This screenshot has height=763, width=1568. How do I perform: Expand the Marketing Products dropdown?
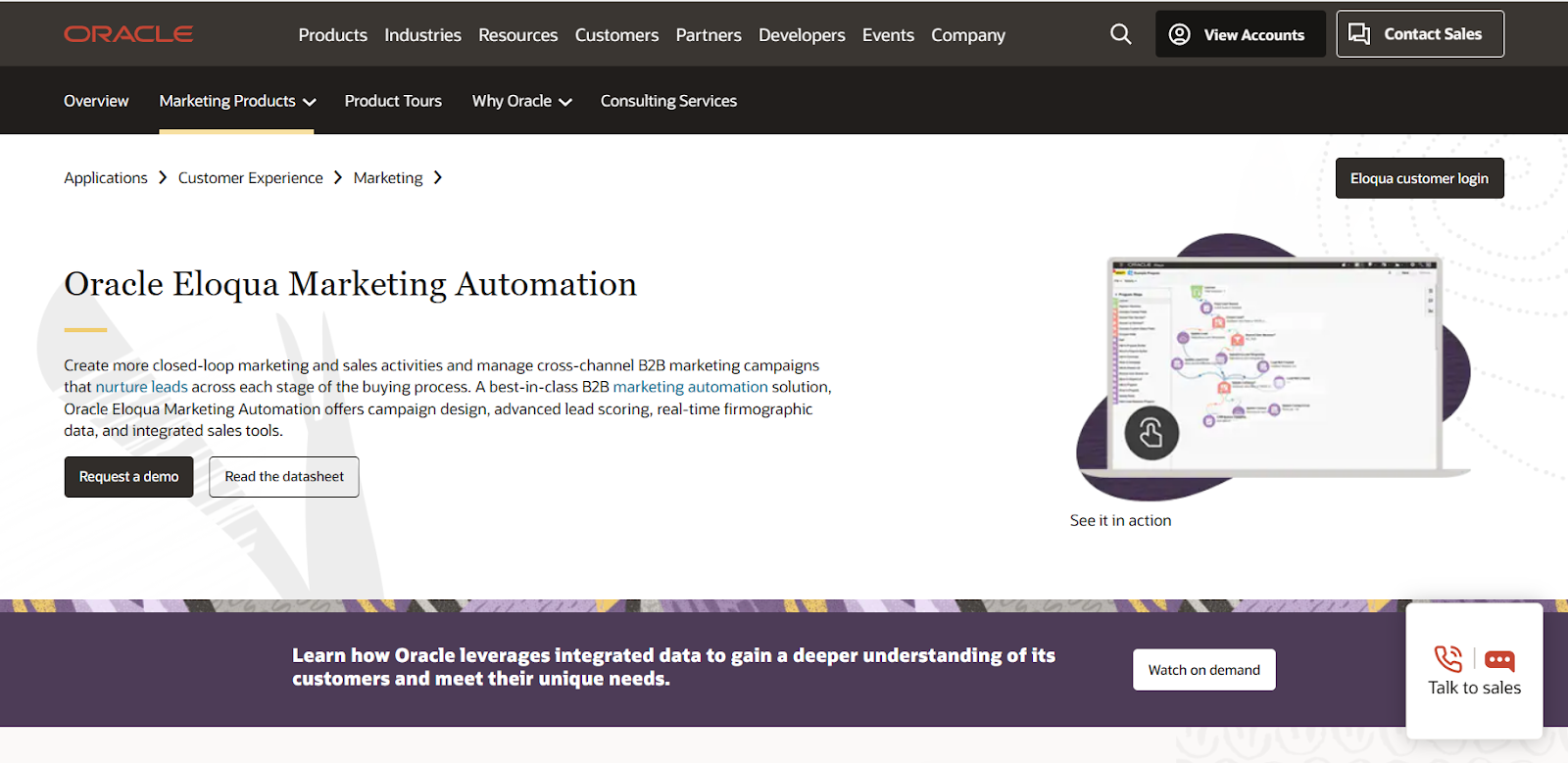coord(237,101)
